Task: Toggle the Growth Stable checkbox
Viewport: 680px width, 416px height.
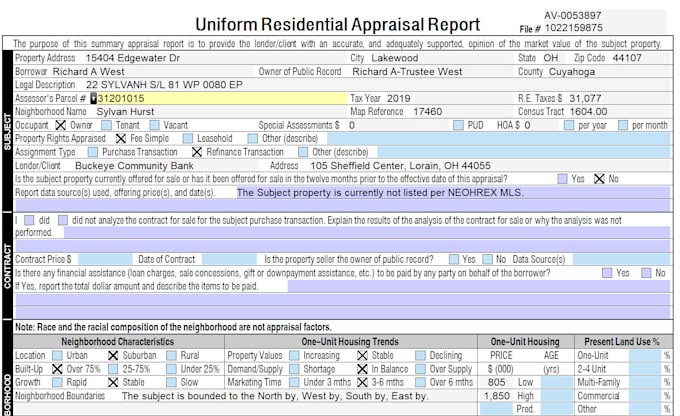Action: click(113, 383)
